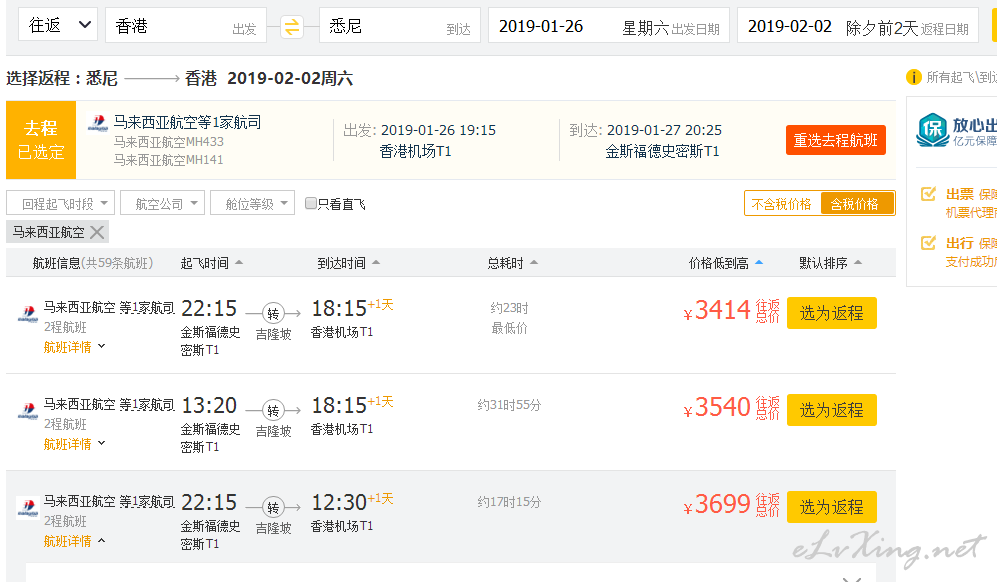The image size is (997, 582).
Task: Change departure date 2019-01-26
Action: (609, 26)
